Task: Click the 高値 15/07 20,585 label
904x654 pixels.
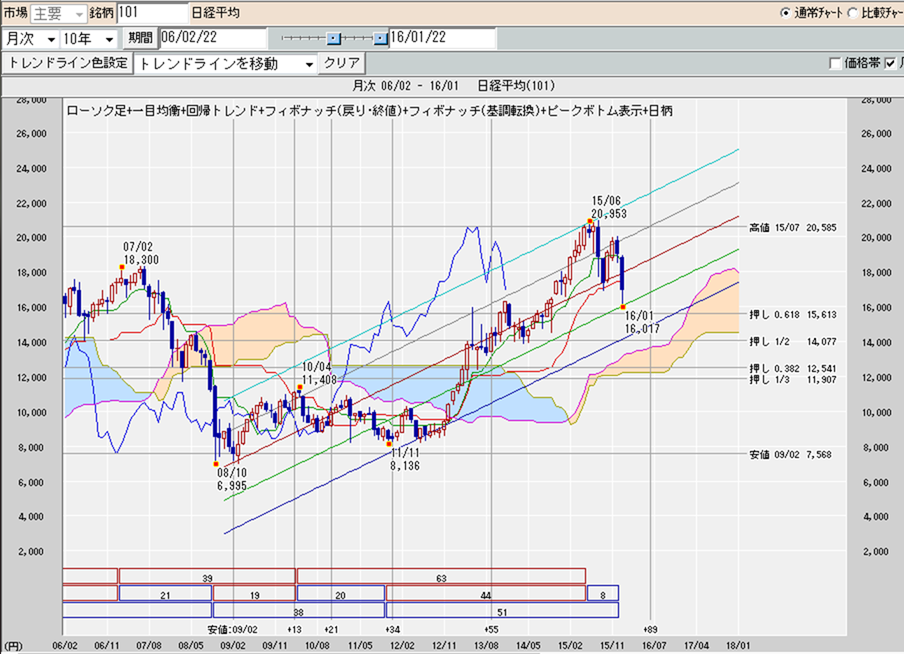Action: pyautogui.click(x=793, y=228)
